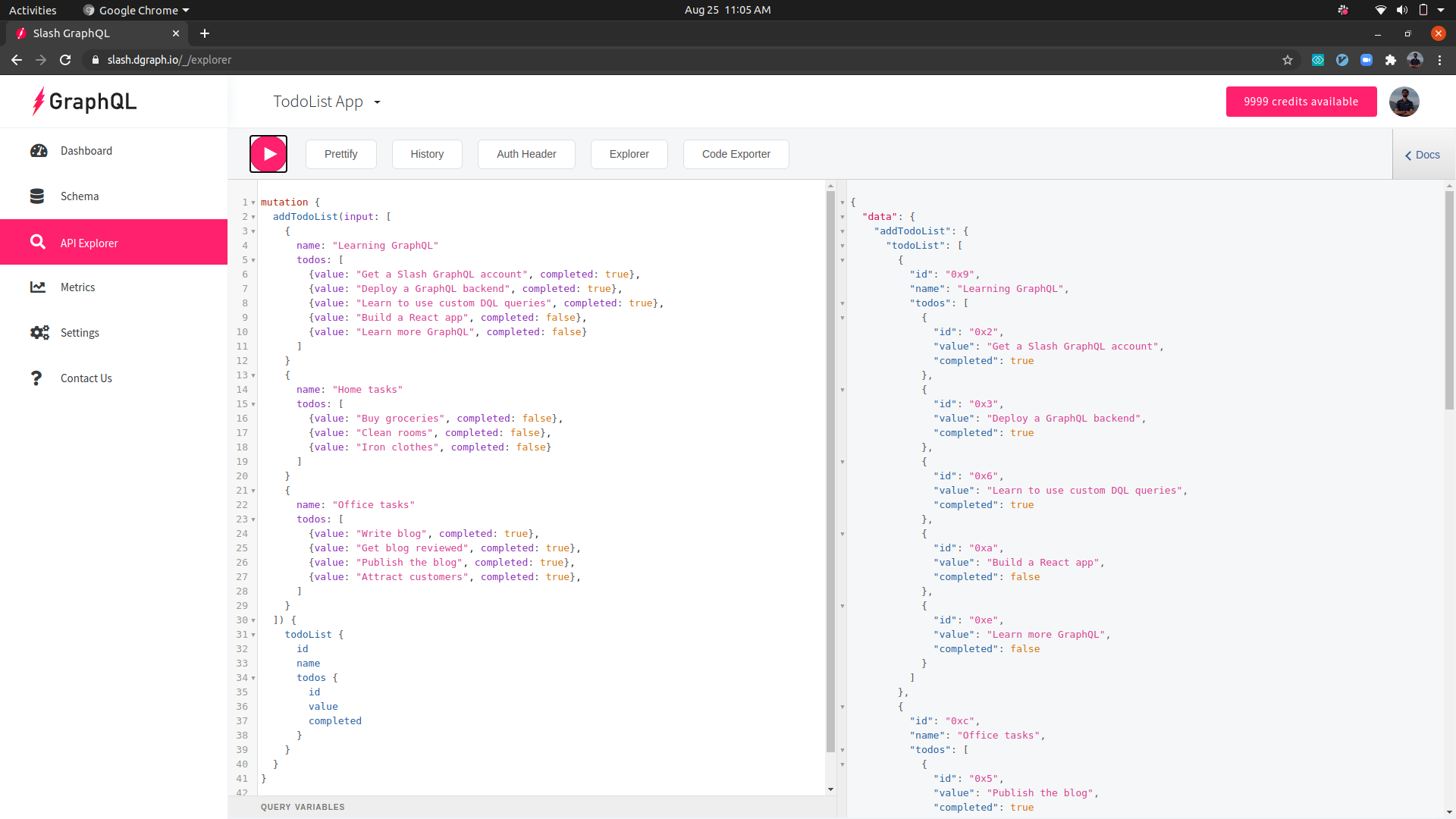Click the query editor vertical scrollbar
The height and width of the screenshot is (819, 1456).
(x=830, y=470)
